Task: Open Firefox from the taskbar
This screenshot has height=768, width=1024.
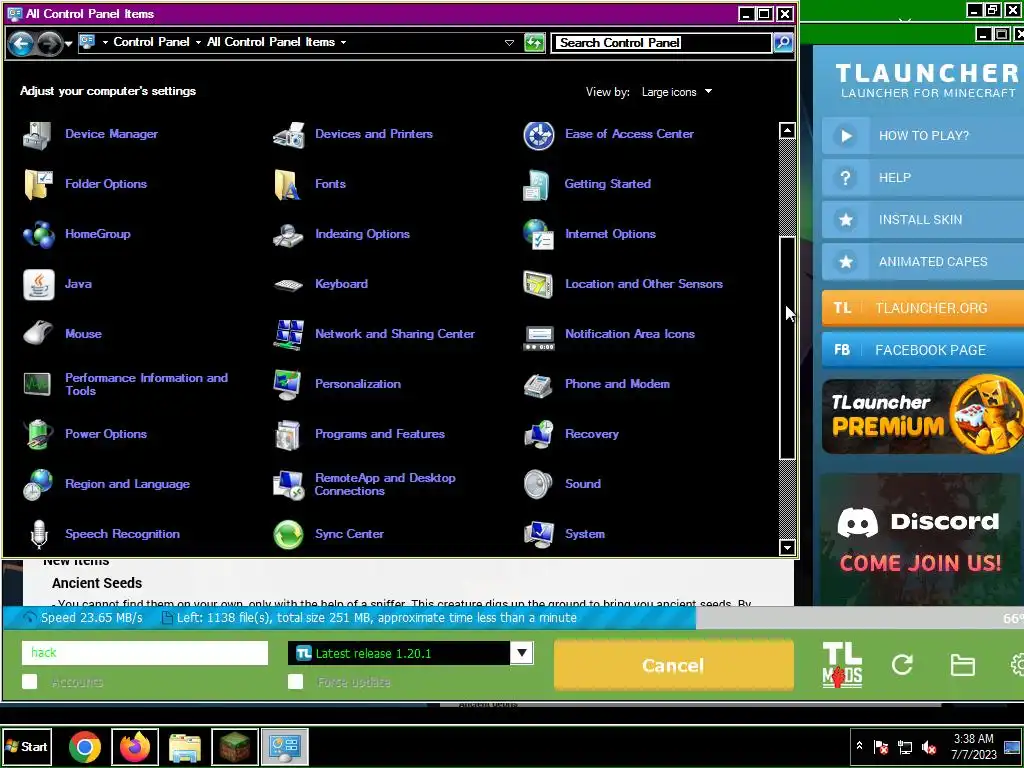Action: coord(135,746)
